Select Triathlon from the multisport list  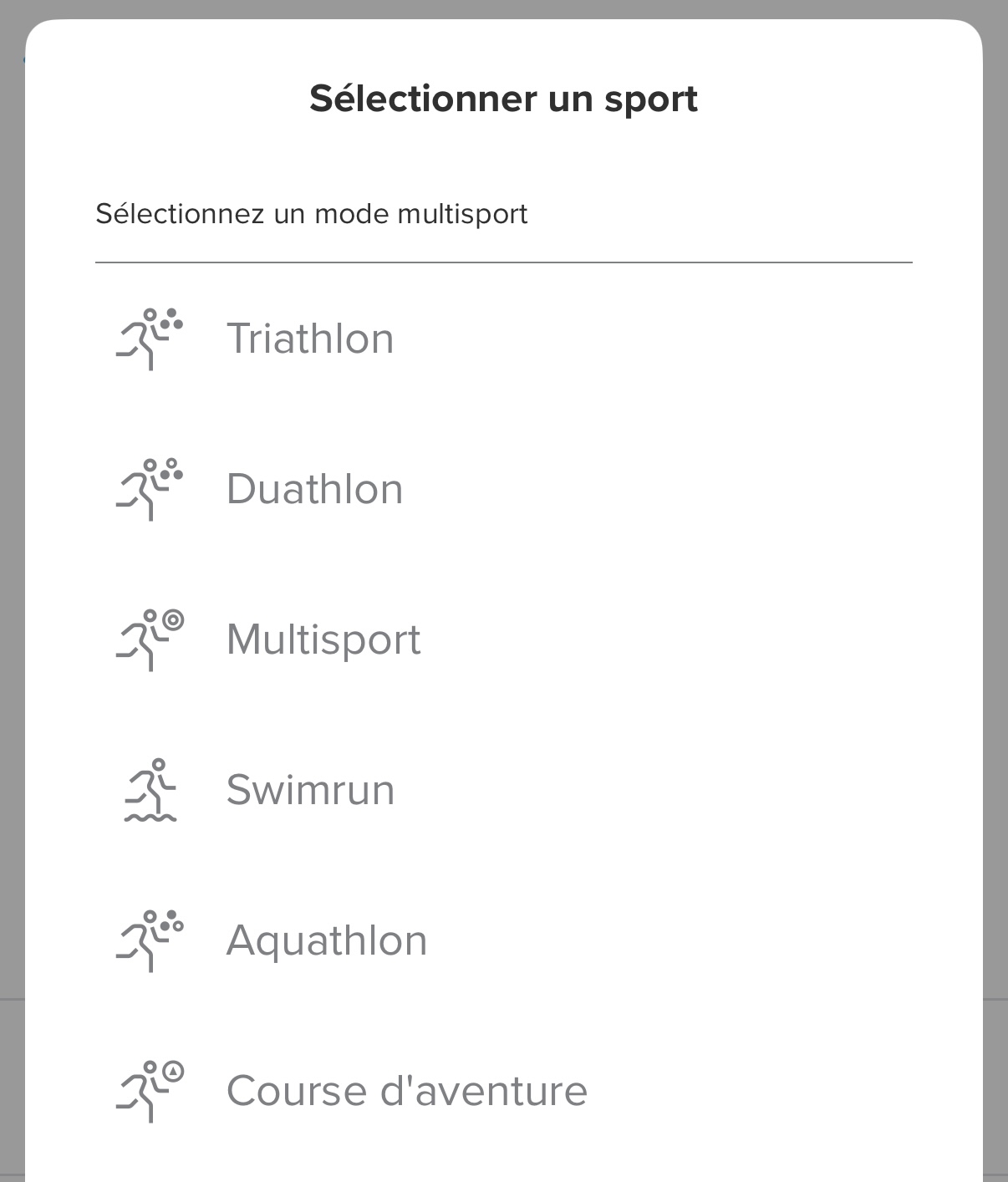310,339
